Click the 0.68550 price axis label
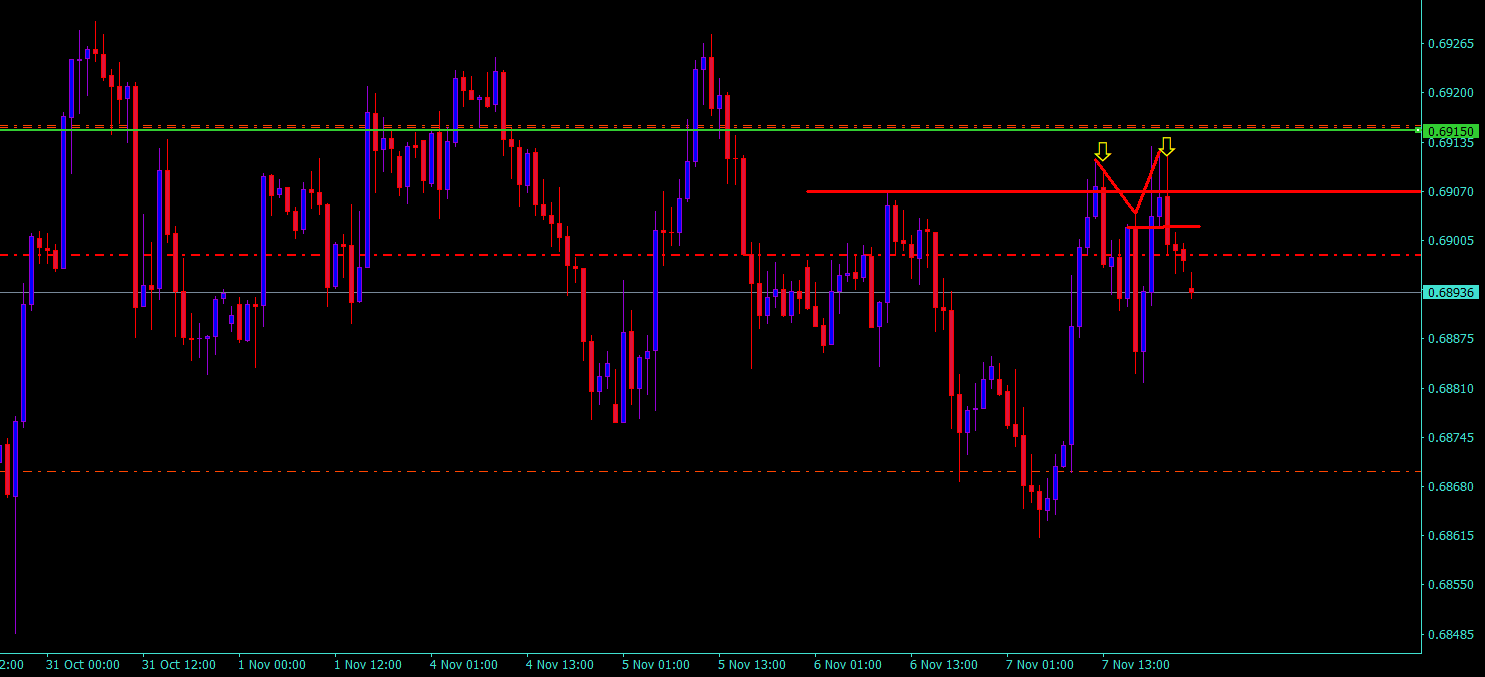The height and width of the screenshot is (677, 1485). pos(1450,585)
